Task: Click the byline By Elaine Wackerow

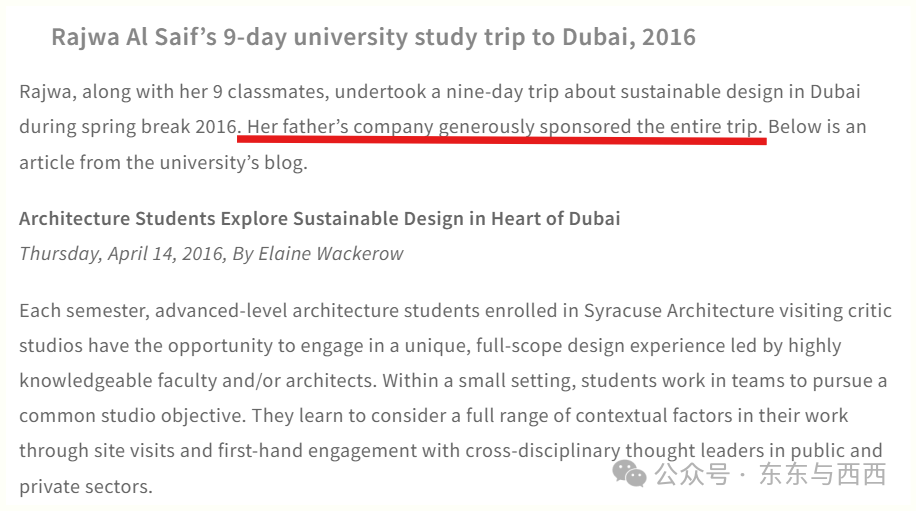Action: click(x=318, y=253)
